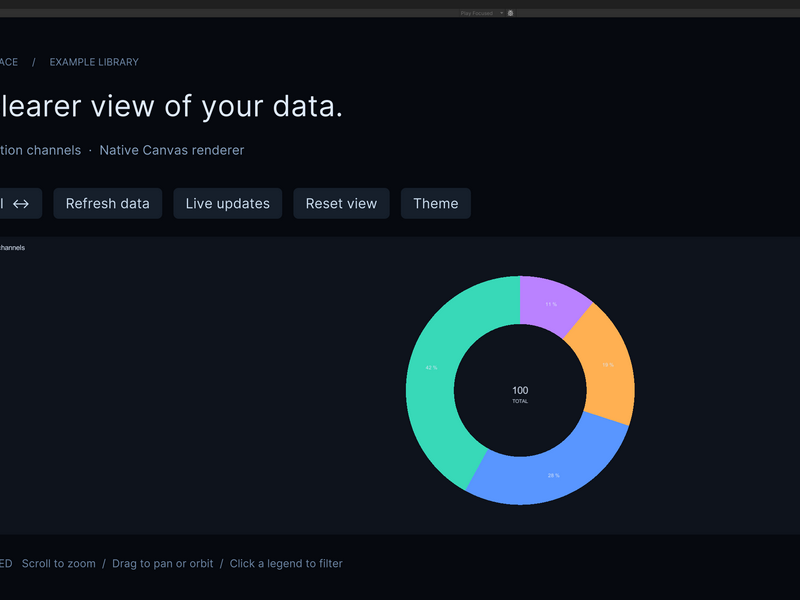Select the blue 28 % donut segment
This screenshot has width=800, height=600.
pos(554,474)
